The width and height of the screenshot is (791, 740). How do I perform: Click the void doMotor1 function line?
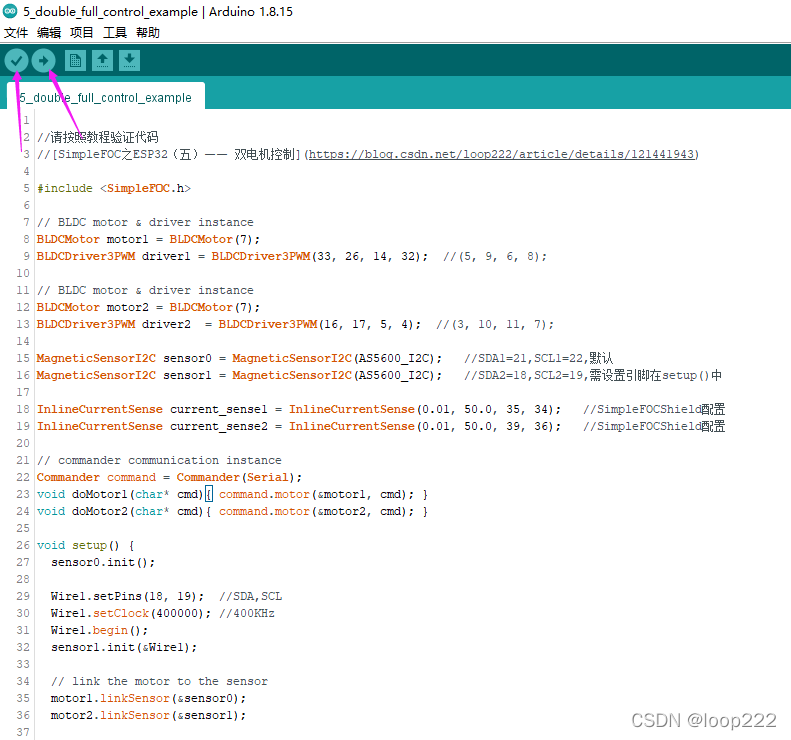point(232,494)
